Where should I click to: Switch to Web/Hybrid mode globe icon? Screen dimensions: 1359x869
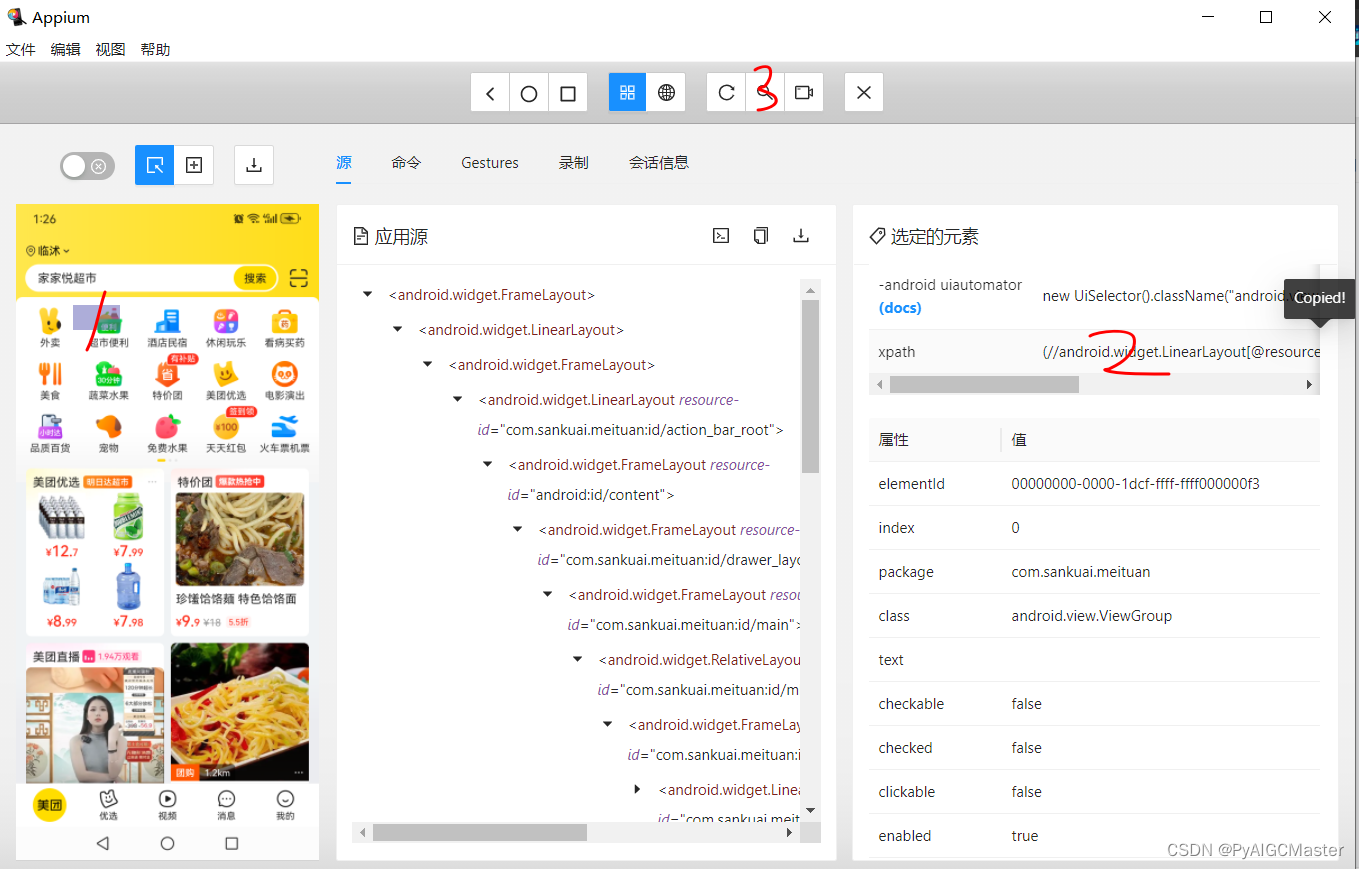coord(666,93)
